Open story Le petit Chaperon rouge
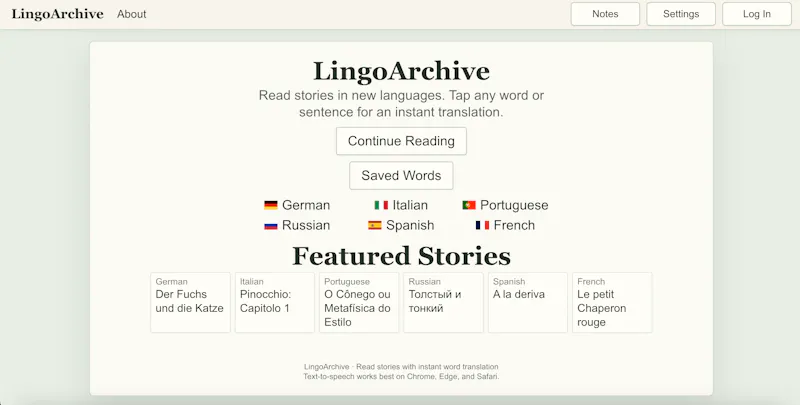The width and height of the screenshot is (800, 405). 612,302
